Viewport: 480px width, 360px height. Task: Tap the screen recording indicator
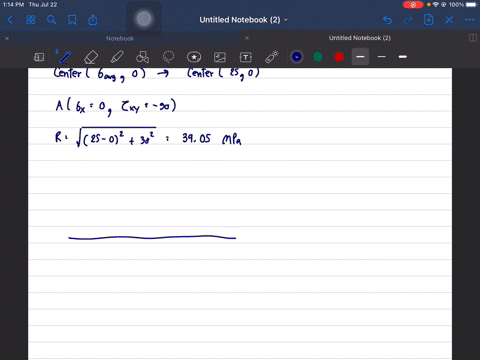(x=413, y=5)
